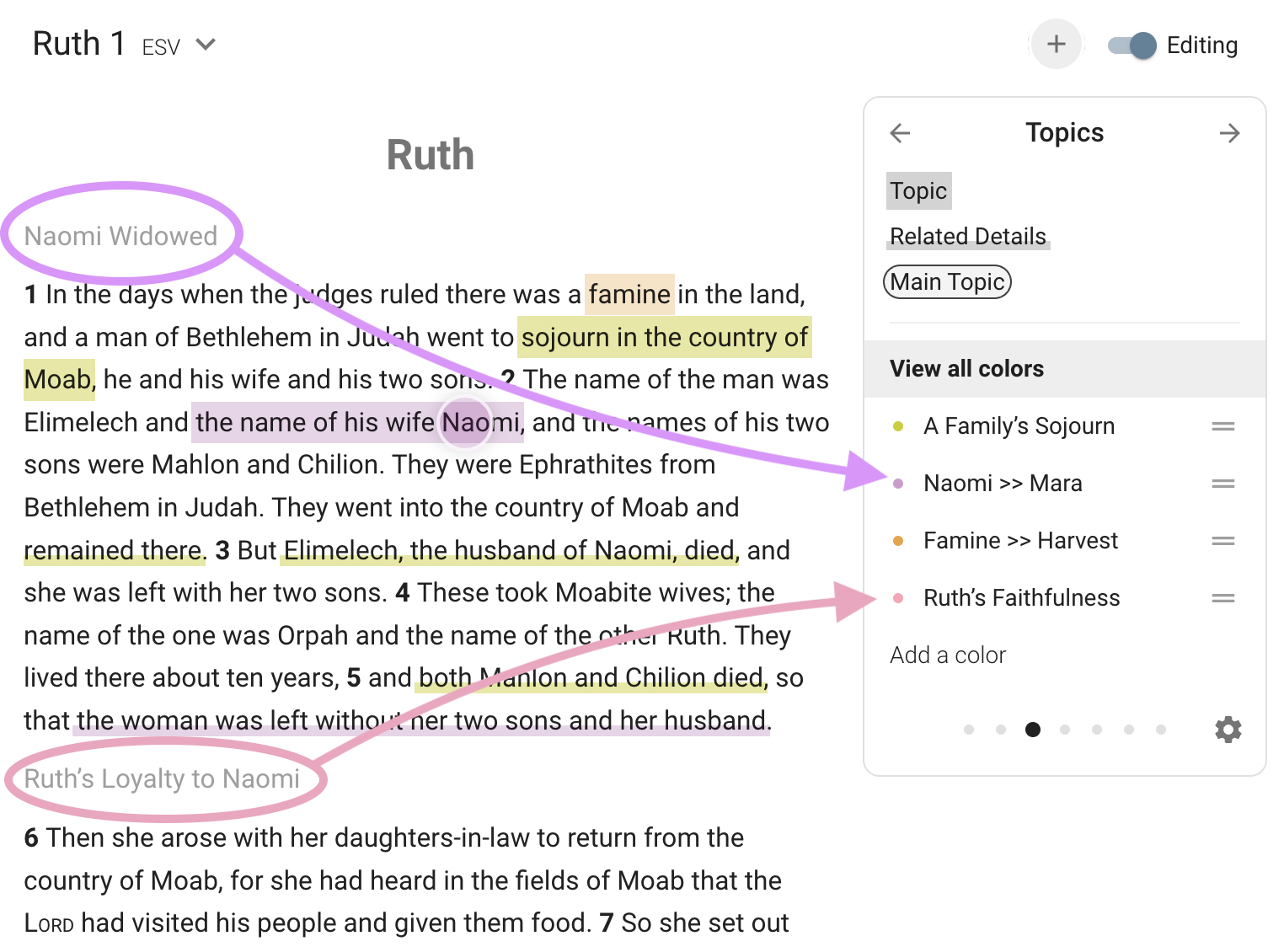The height and width of the screenshot is (952, 1284).
Task: Jump to first pagination dot
Action: [969, 730]
